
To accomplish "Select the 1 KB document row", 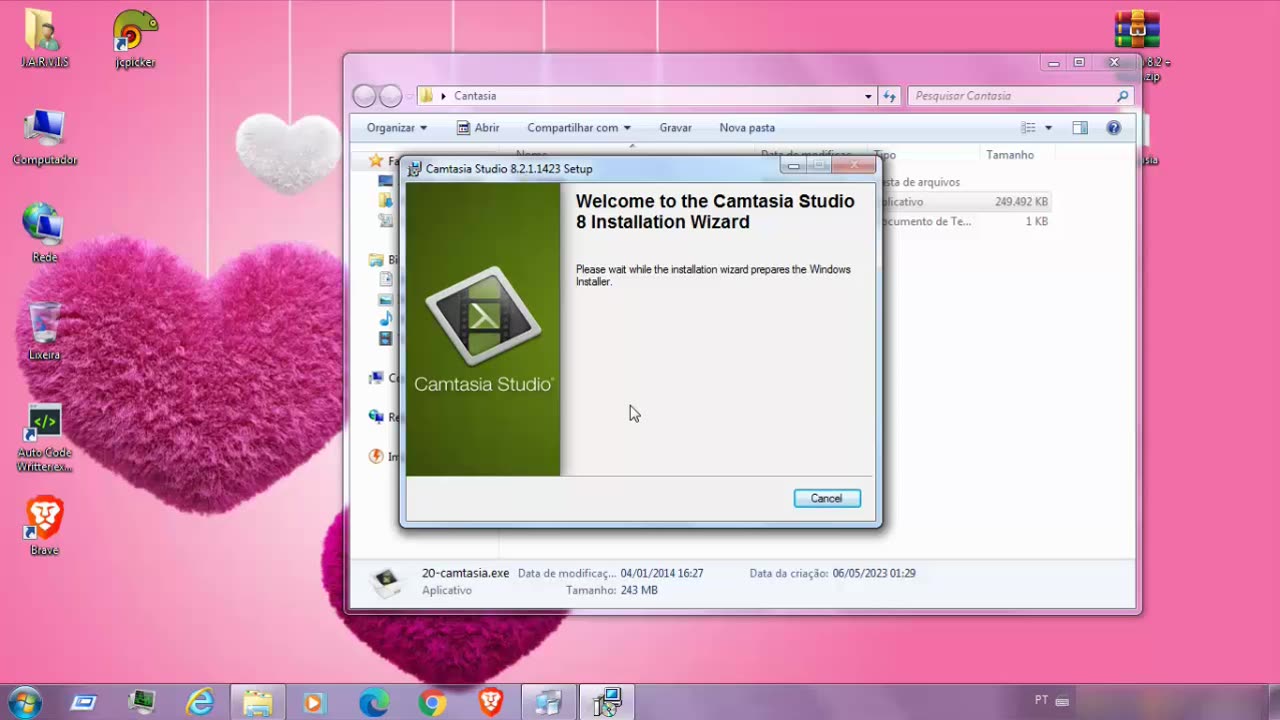I will 965,222.
